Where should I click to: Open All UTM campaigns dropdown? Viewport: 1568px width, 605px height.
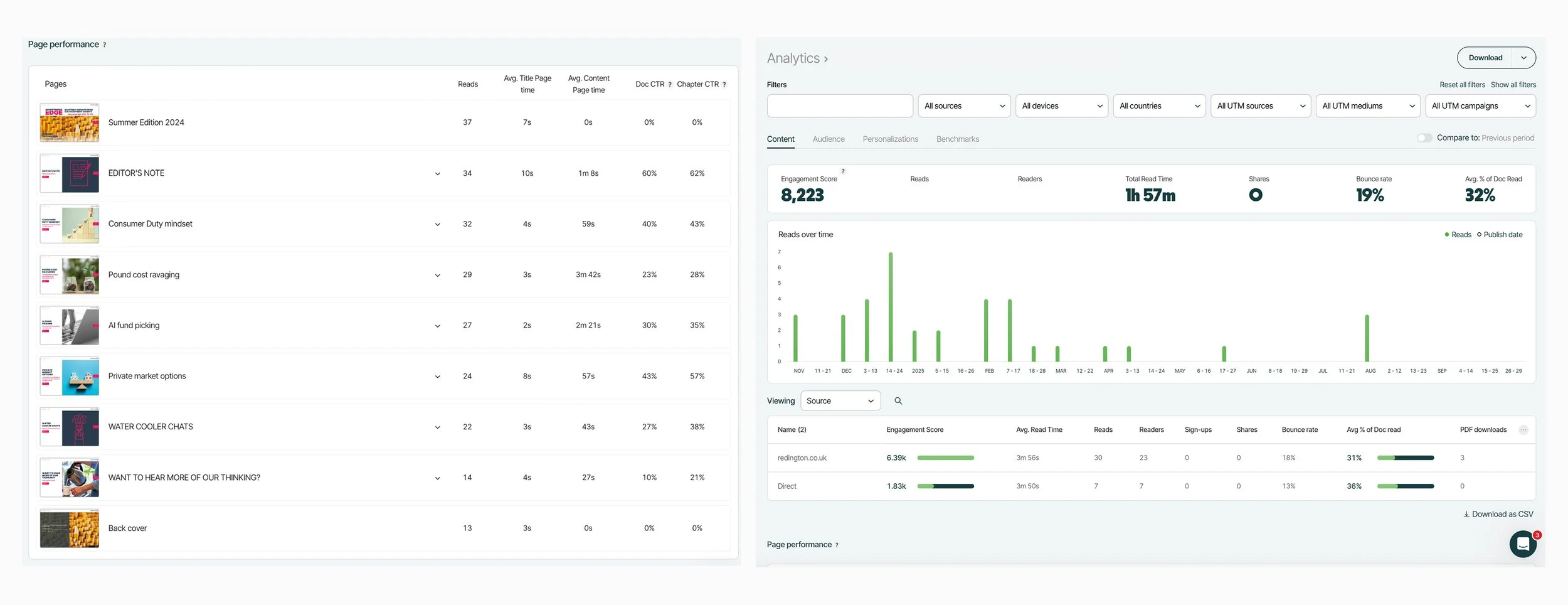pos(1480,106)
